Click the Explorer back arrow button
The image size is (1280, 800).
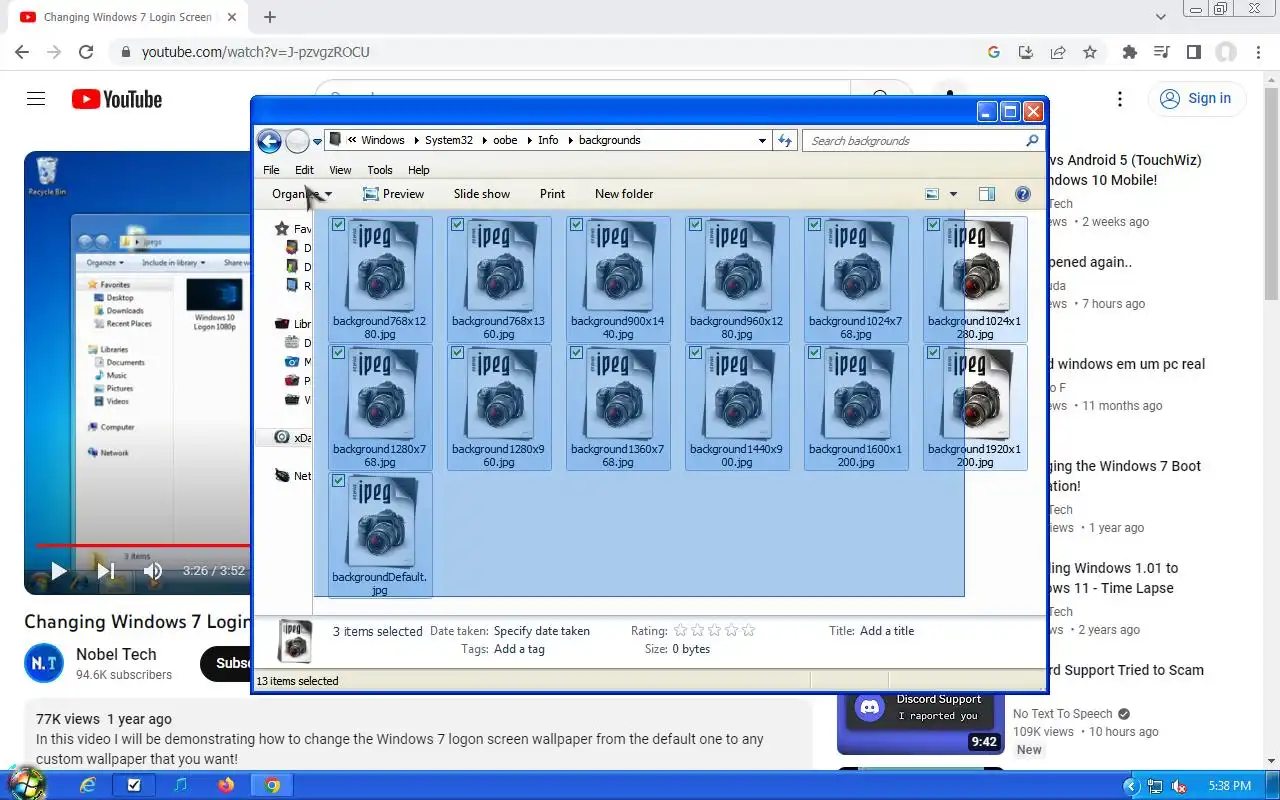(x=268, y=141)
